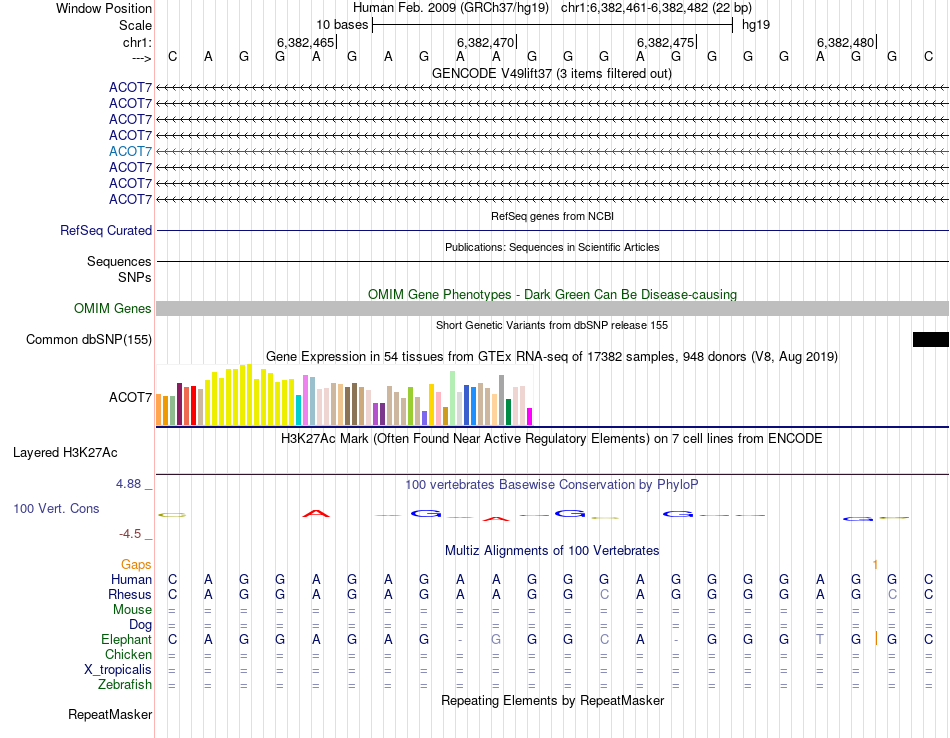950x738 pixels.
Task: Select the Elephant alignment row label
Action: (127, 639)
